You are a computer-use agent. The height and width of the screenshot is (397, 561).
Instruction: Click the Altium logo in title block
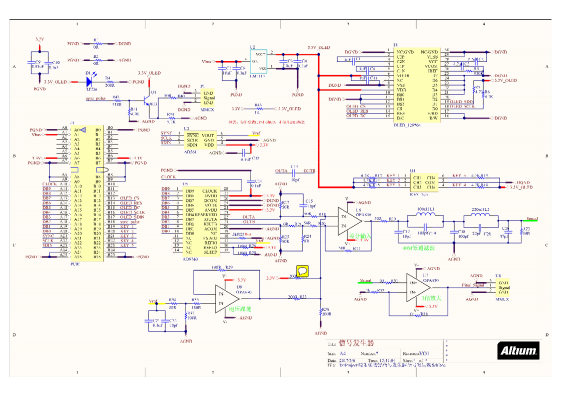[518, 351]
